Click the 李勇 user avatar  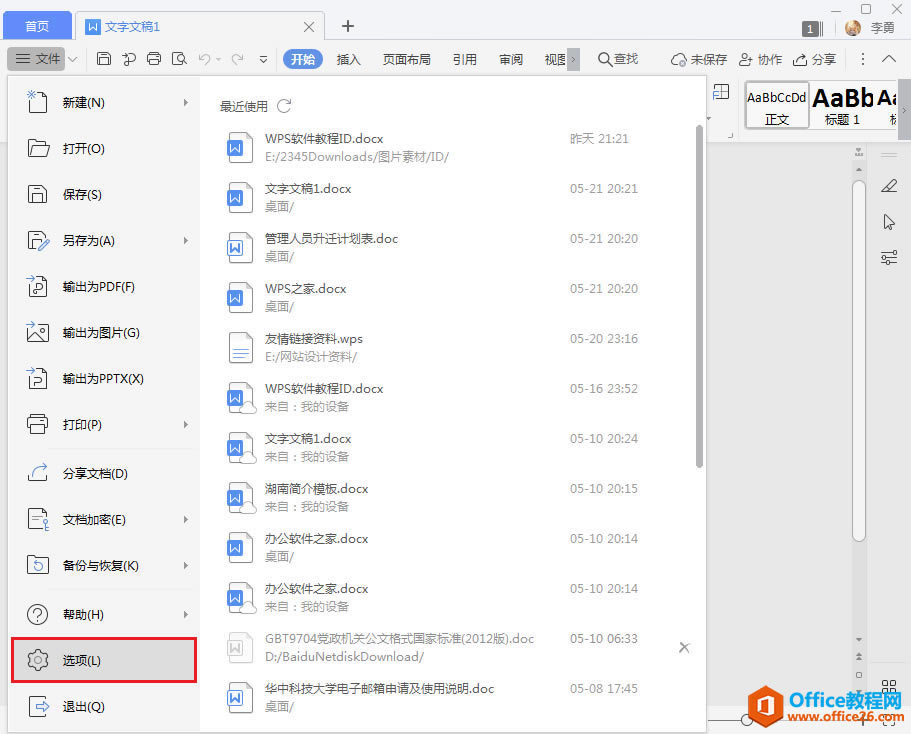coord(853,27)
